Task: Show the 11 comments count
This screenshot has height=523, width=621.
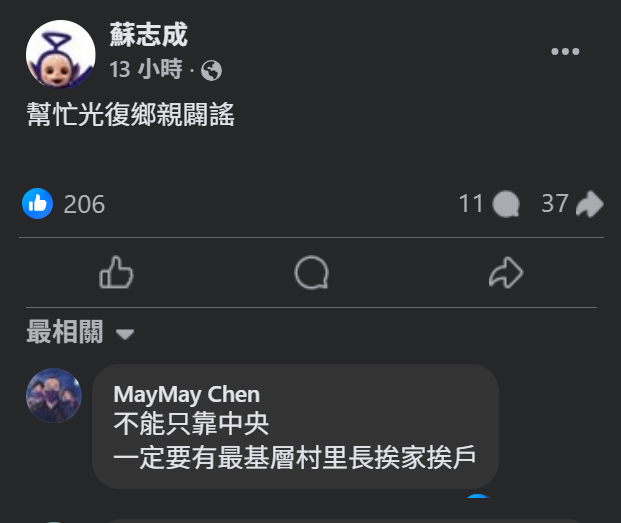Action: [x=471, y=203]
